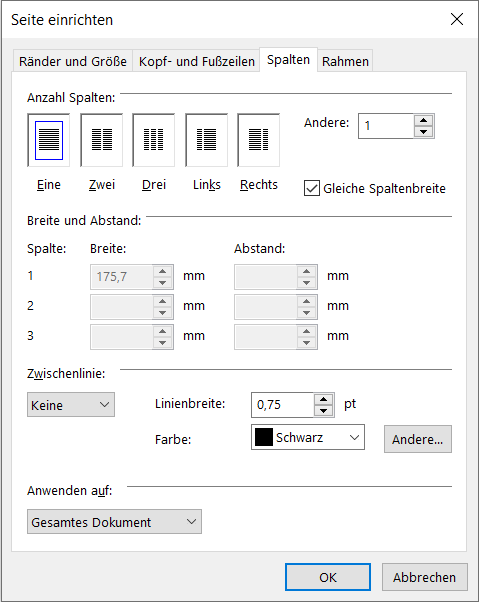Choose the two-column layout icon
The height and width of the screenshot is (602, 479).
click(x=102, y=140)
